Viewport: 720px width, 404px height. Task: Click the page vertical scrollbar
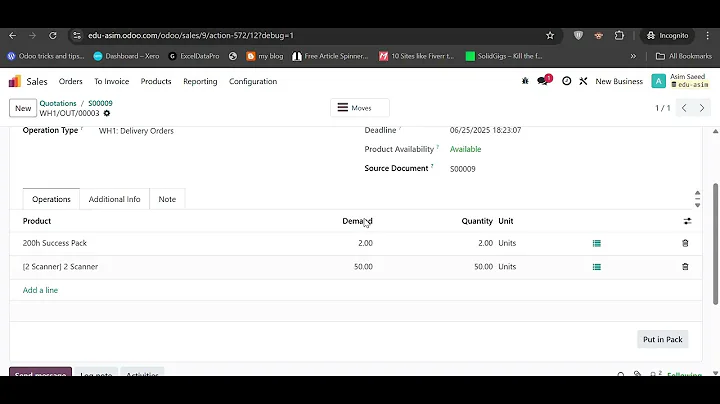pos(715,243)
